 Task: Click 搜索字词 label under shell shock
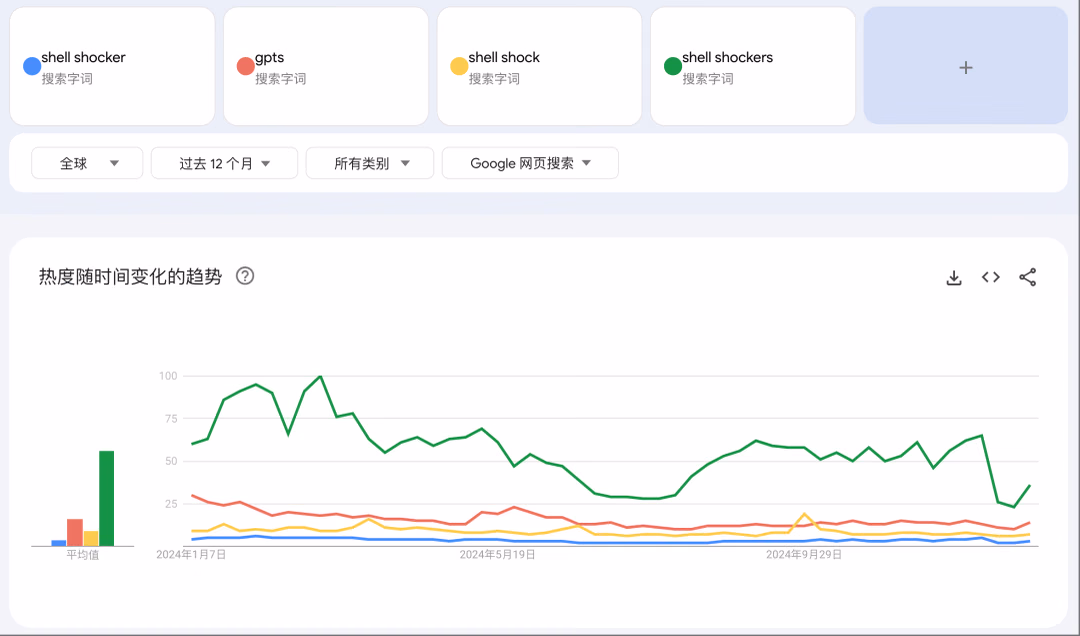[494, 79]
